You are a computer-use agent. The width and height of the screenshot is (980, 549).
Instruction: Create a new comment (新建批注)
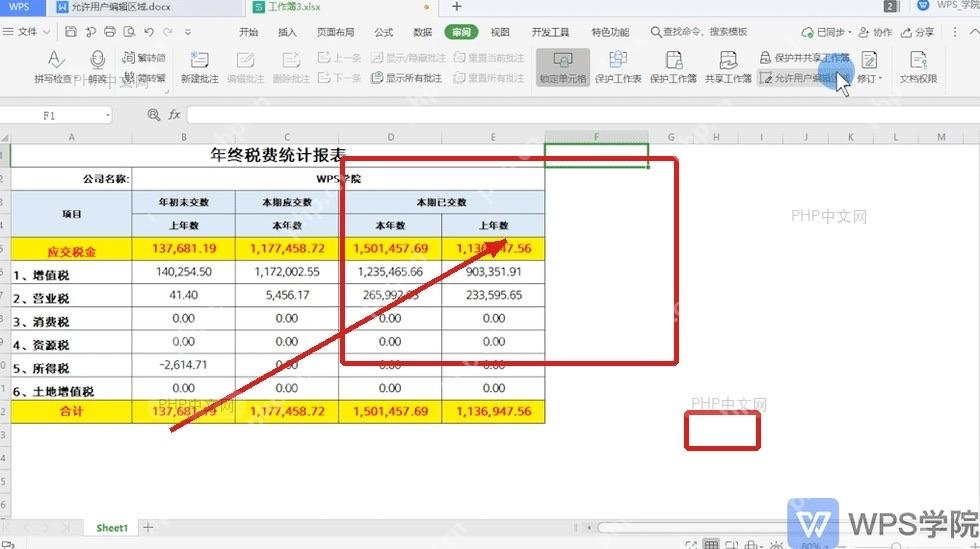pyautogui.click(x=199, y=68)
